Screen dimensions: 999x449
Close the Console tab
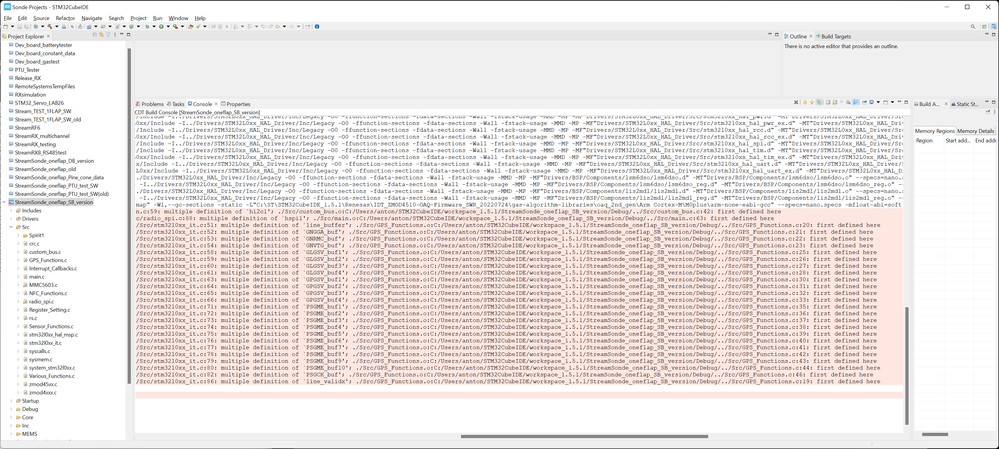coord(216,104)
